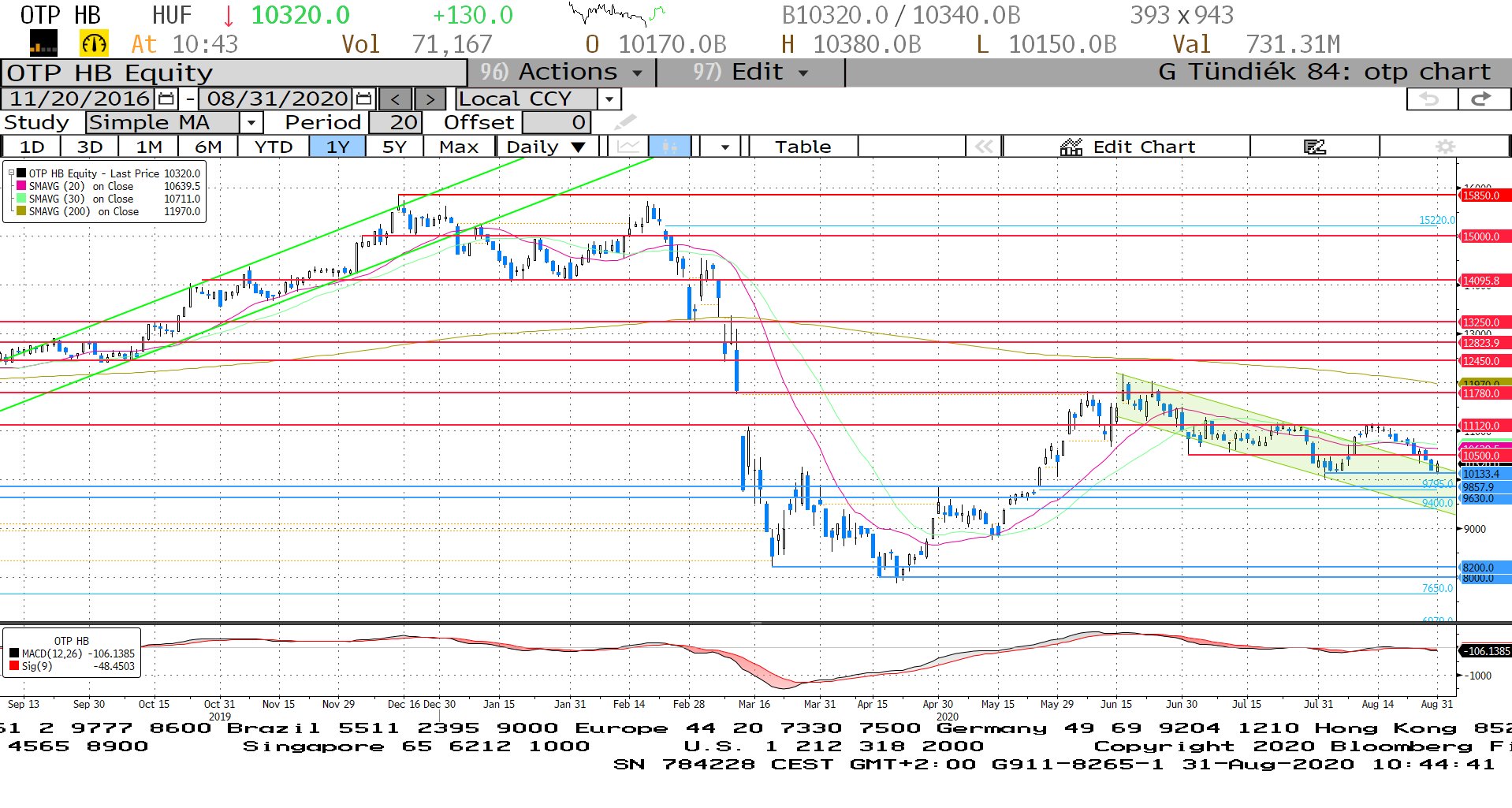Expand the chart type dropdown arrow
This screenshot has height=808, width=1512.
point(724,147)
